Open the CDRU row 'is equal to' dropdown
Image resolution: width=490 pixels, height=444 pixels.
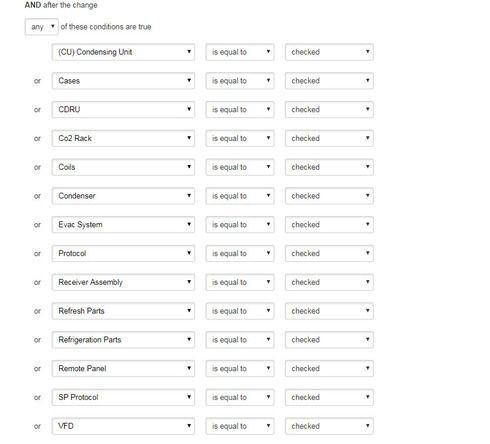tap(240, 110)
